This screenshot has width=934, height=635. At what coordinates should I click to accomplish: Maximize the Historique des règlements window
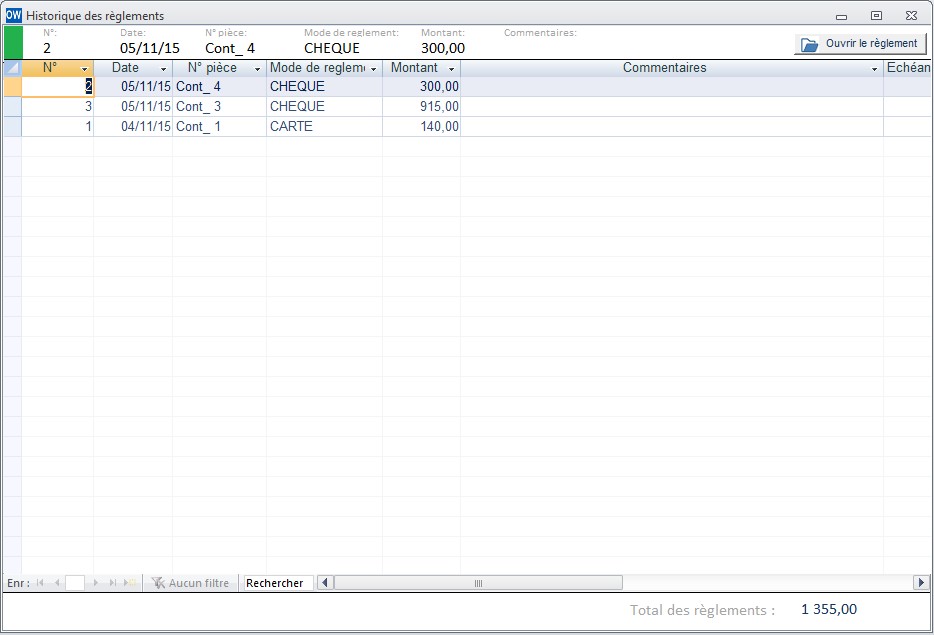coord(876,15)
